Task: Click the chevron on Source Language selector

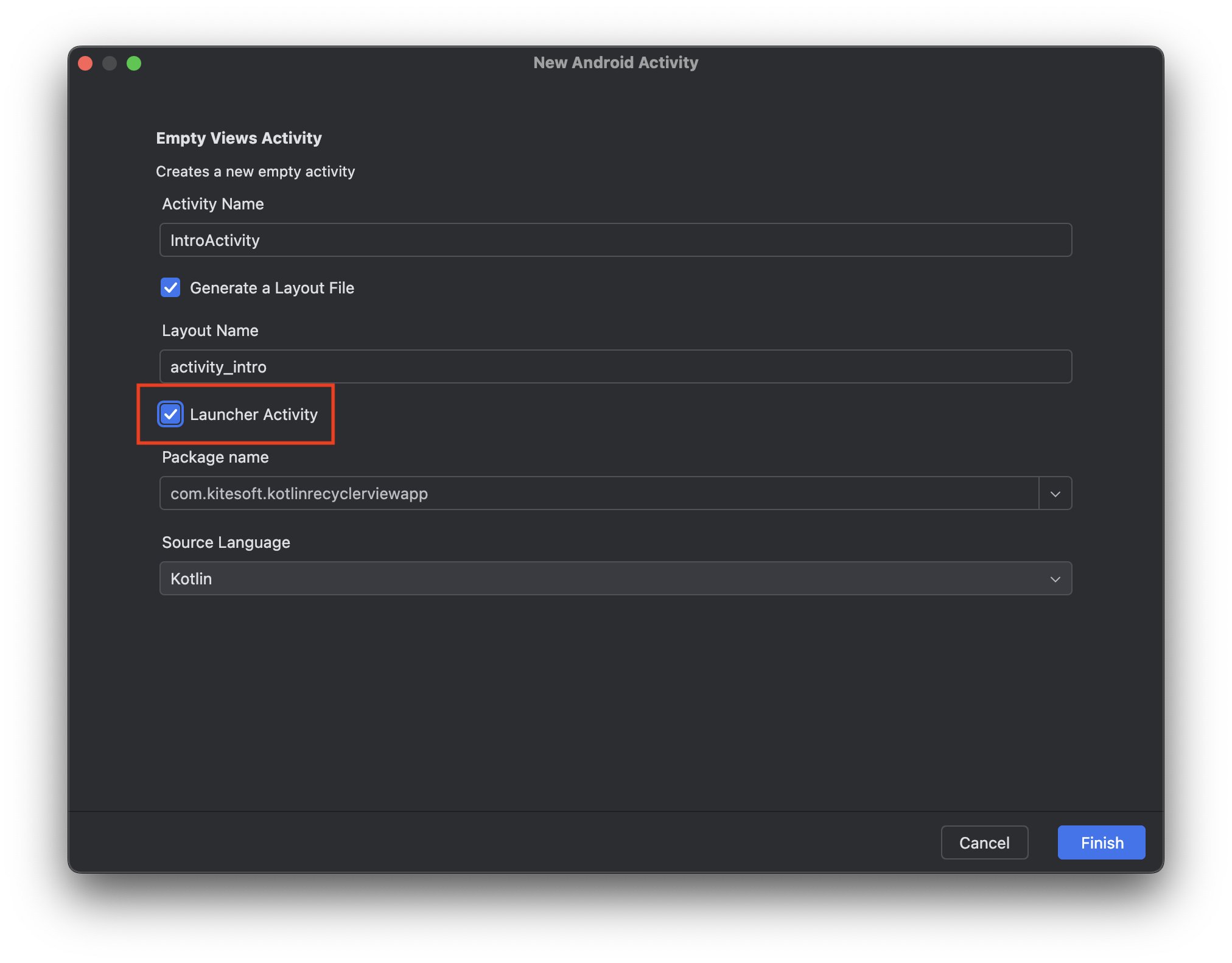Action: coord(1055,579)
